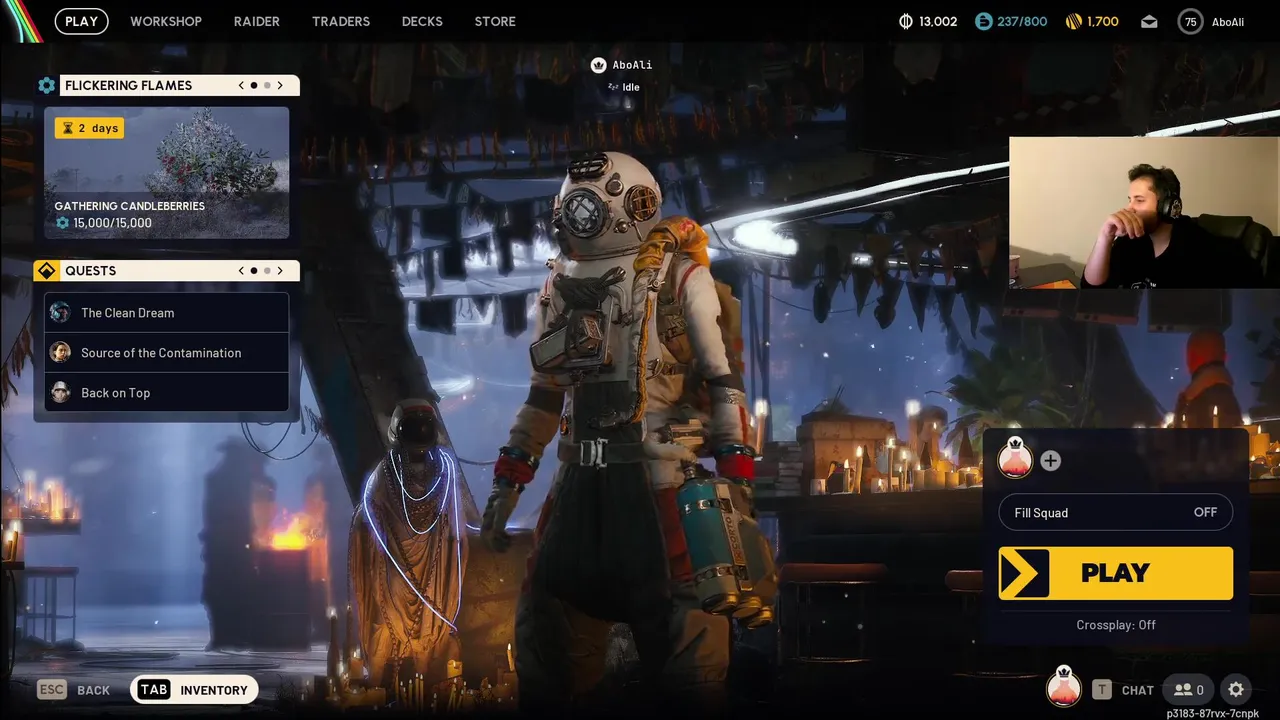The width and height of the screenshot is (1280, 720).
Task: Click Back on Top trader portrait
Action: point(61,393)
